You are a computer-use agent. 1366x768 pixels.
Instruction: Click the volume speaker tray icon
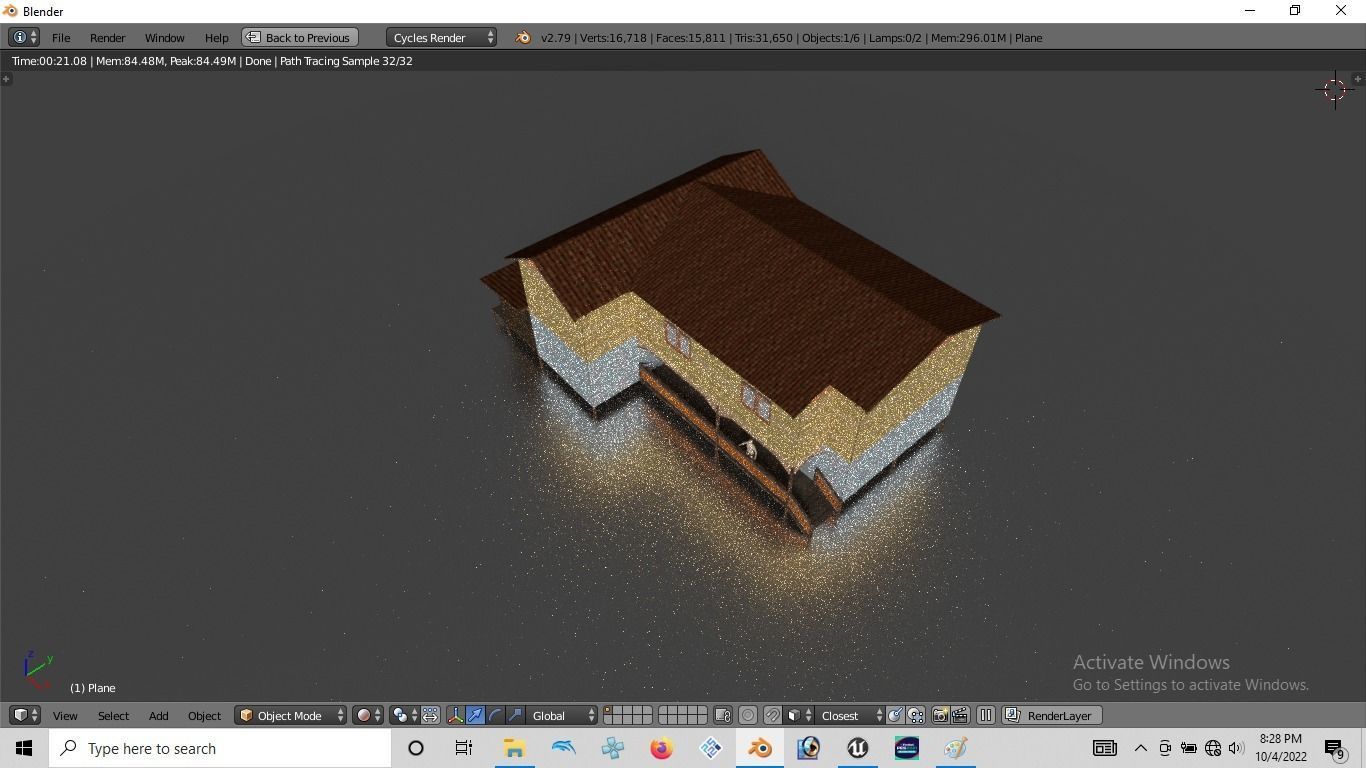(1236, 748)
